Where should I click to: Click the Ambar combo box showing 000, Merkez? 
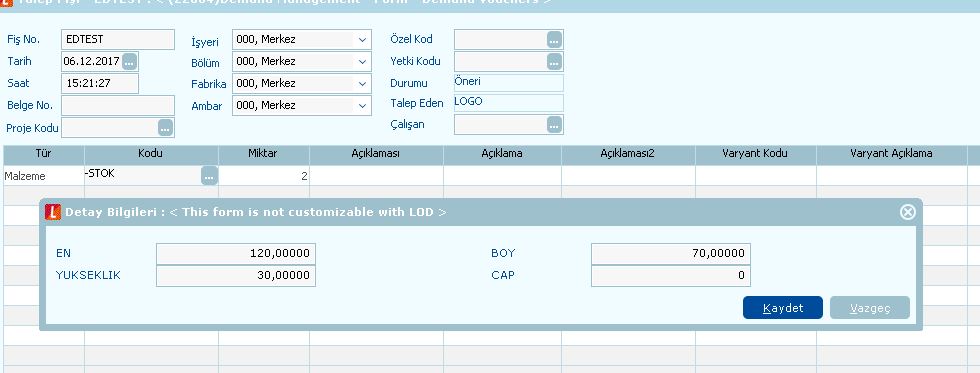(x=302, y=106)
